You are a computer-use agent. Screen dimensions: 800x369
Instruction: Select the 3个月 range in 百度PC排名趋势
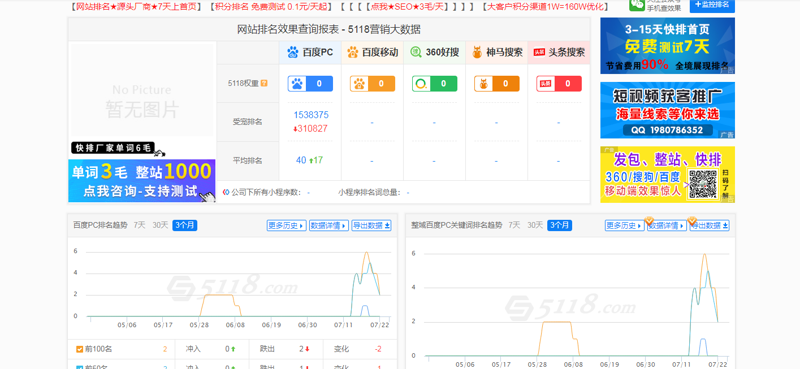(185, 225)
